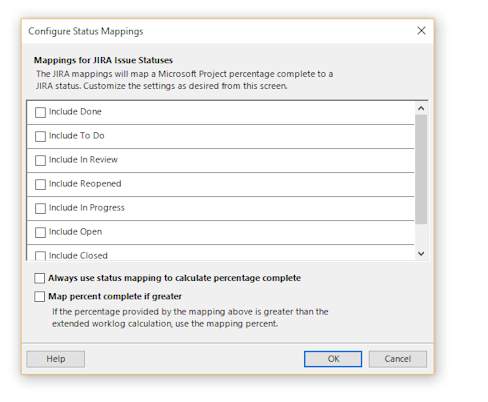Click the scroll up arrow in list
This screenshot has width=488, height=402.
[421, 108]
